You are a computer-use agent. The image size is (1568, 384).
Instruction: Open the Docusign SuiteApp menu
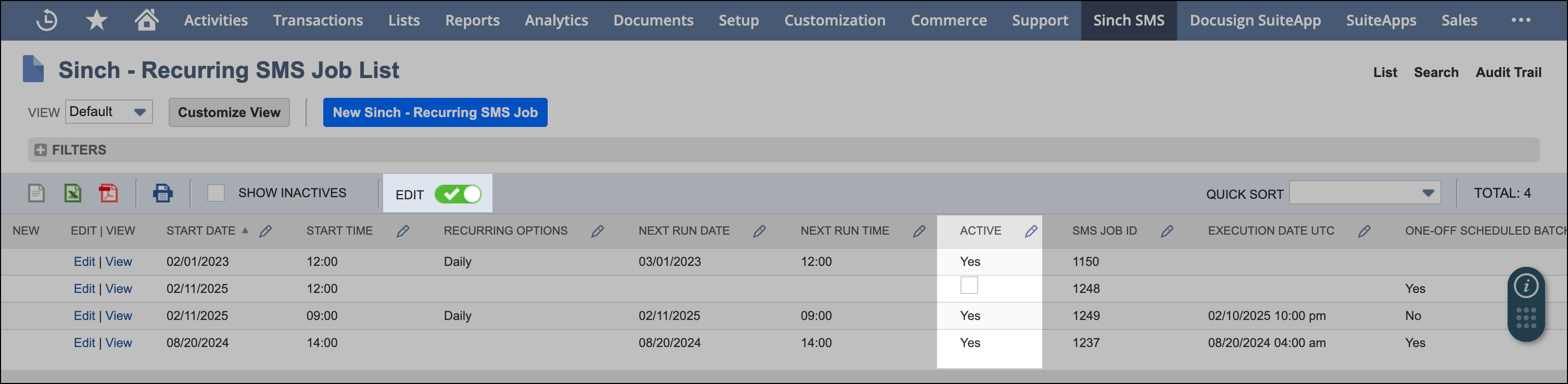[x=1255, y=20]
